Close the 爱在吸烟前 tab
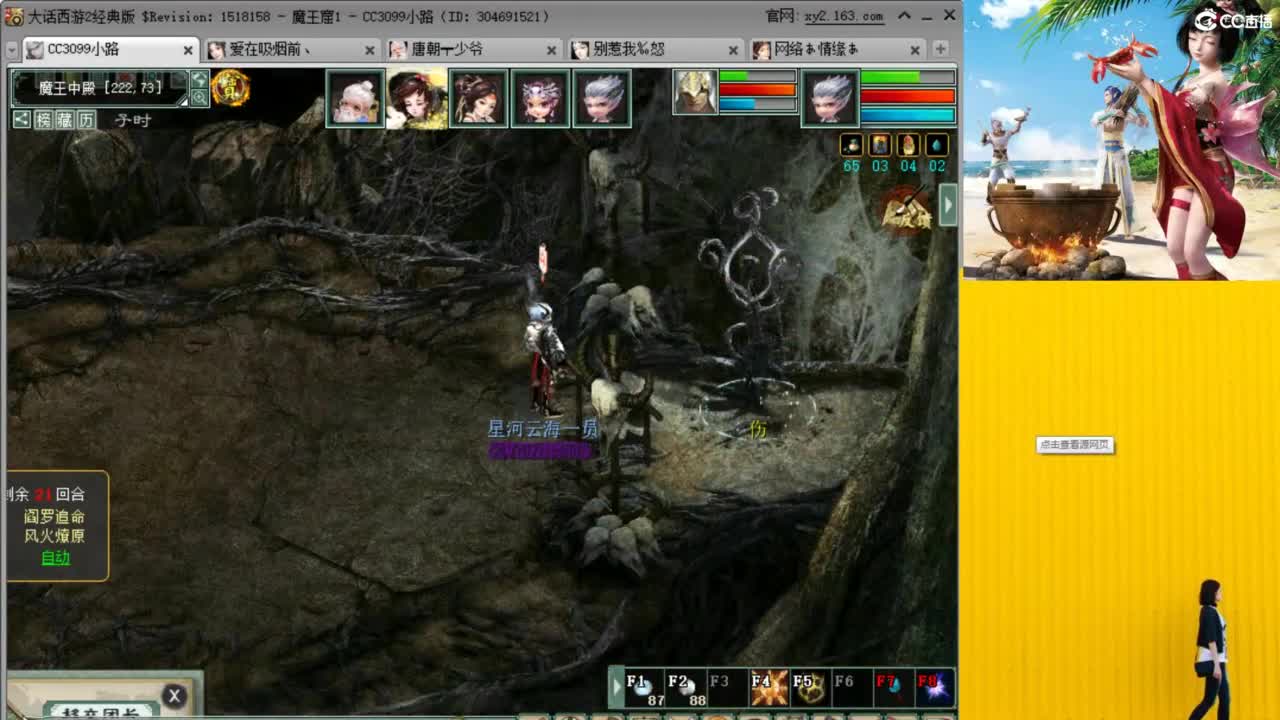Viewport: 1280px width, 720px height. [x=370, y=49]
